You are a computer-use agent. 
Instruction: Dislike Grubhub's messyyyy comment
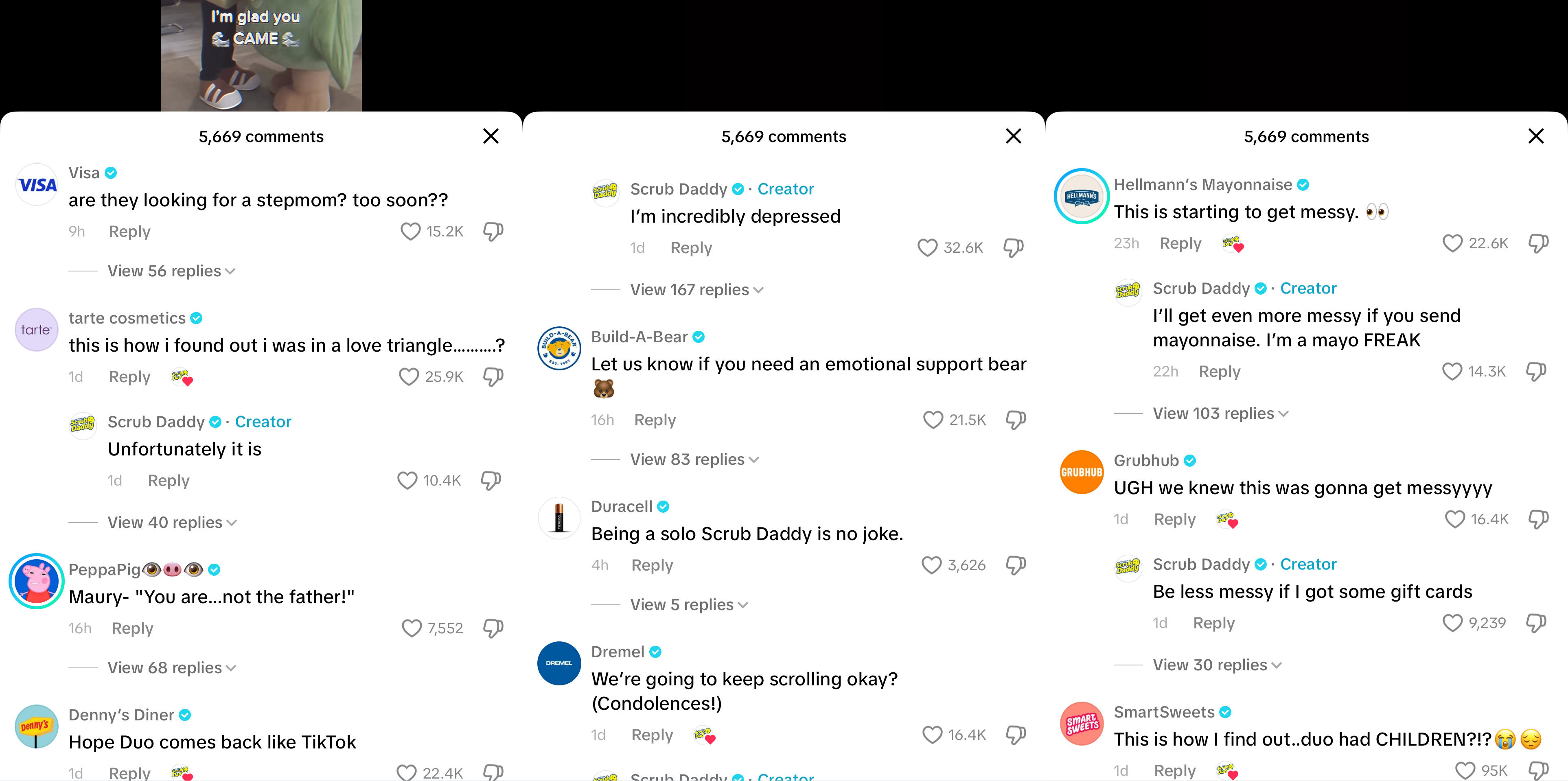1538,519
